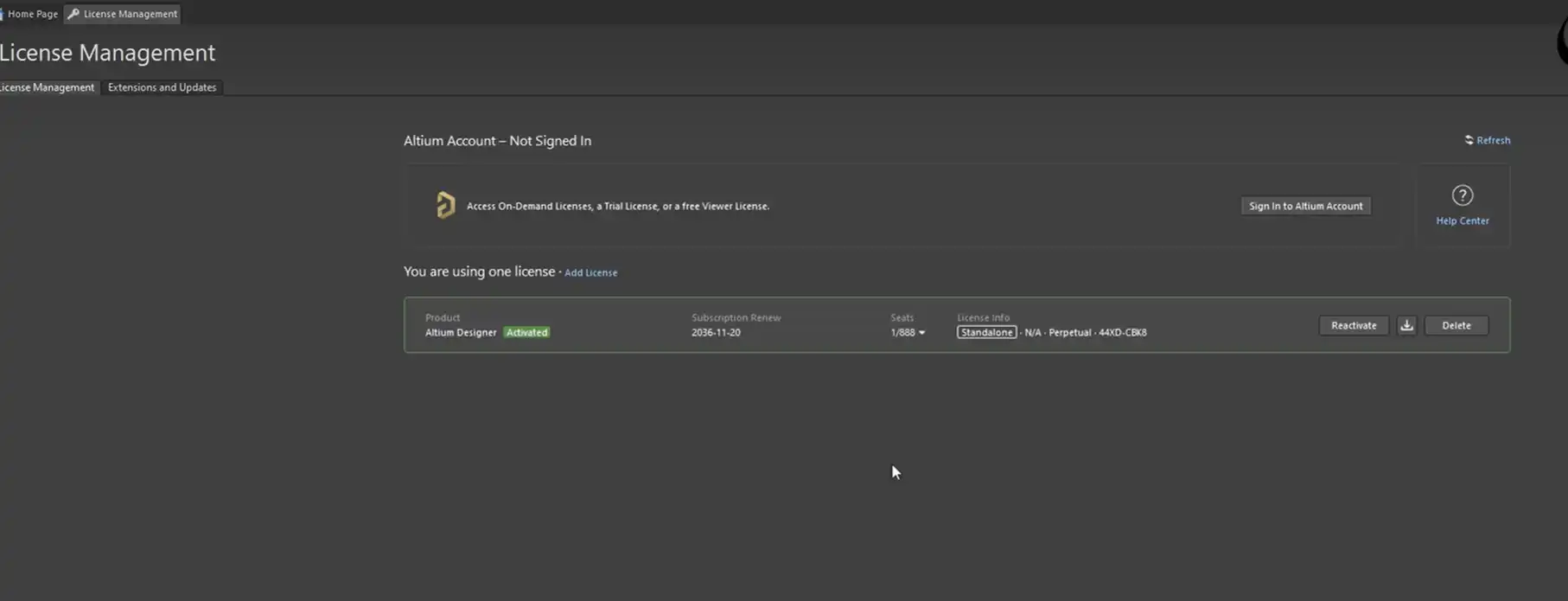Click the download license file icon
Image resolution: width=1568 pixels, height=601 pixels.
click(x=1406, y=325)
